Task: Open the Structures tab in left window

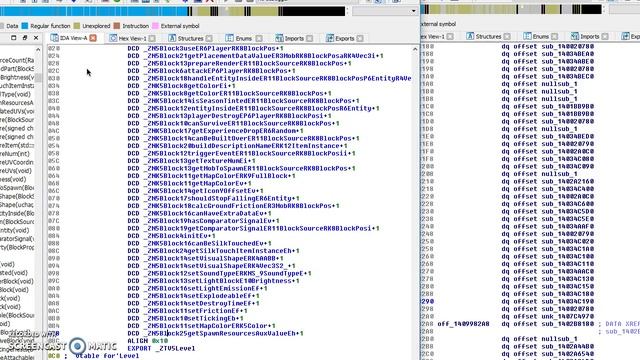Action: coord(191,38)
